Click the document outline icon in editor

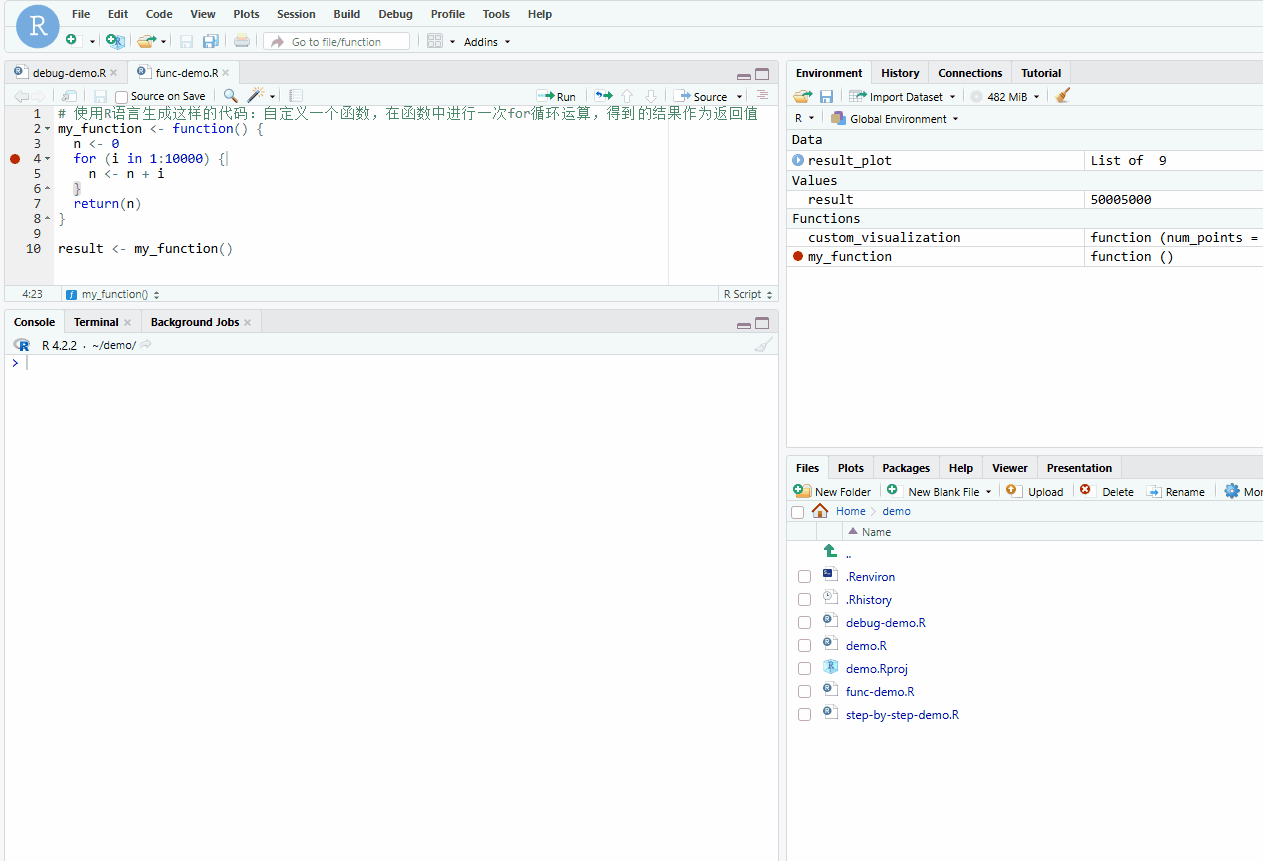pyautogui.click(x=763, y=95)
